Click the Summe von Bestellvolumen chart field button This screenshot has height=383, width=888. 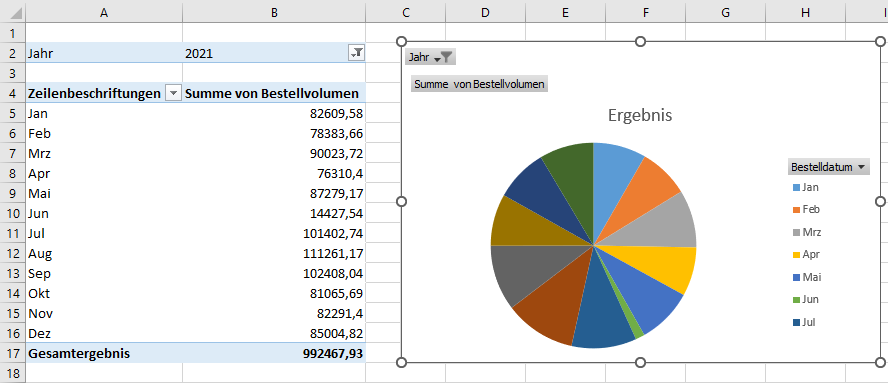click(479, 84)
